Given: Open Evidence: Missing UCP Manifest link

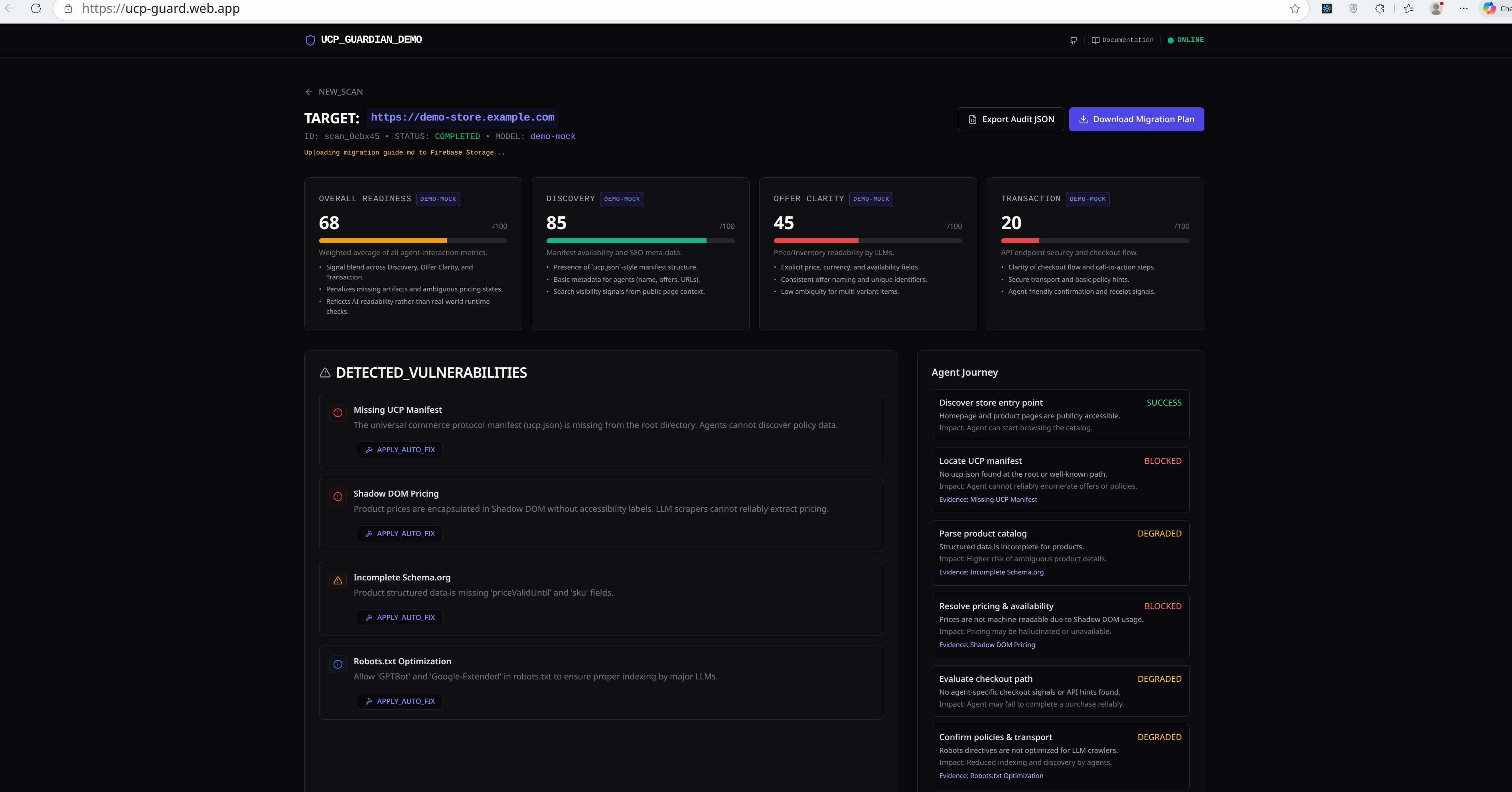Looking at the screenshot, I should [988, 499].
